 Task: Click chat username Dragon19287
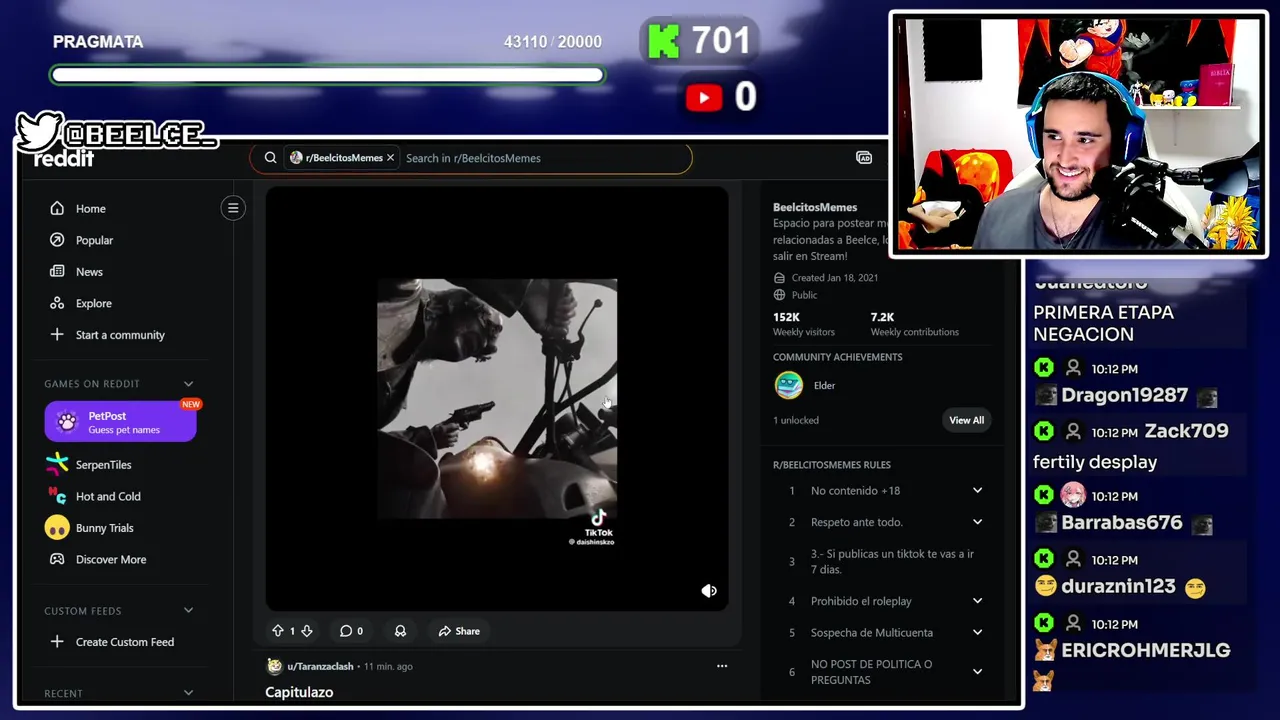(1124, 395)
